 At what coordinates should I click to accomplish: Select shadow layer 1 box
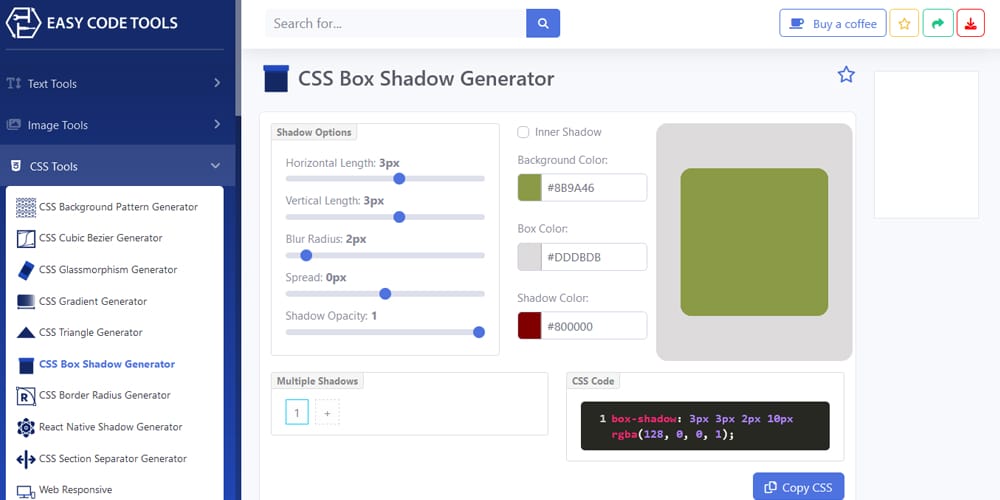(x=297, y=413)
